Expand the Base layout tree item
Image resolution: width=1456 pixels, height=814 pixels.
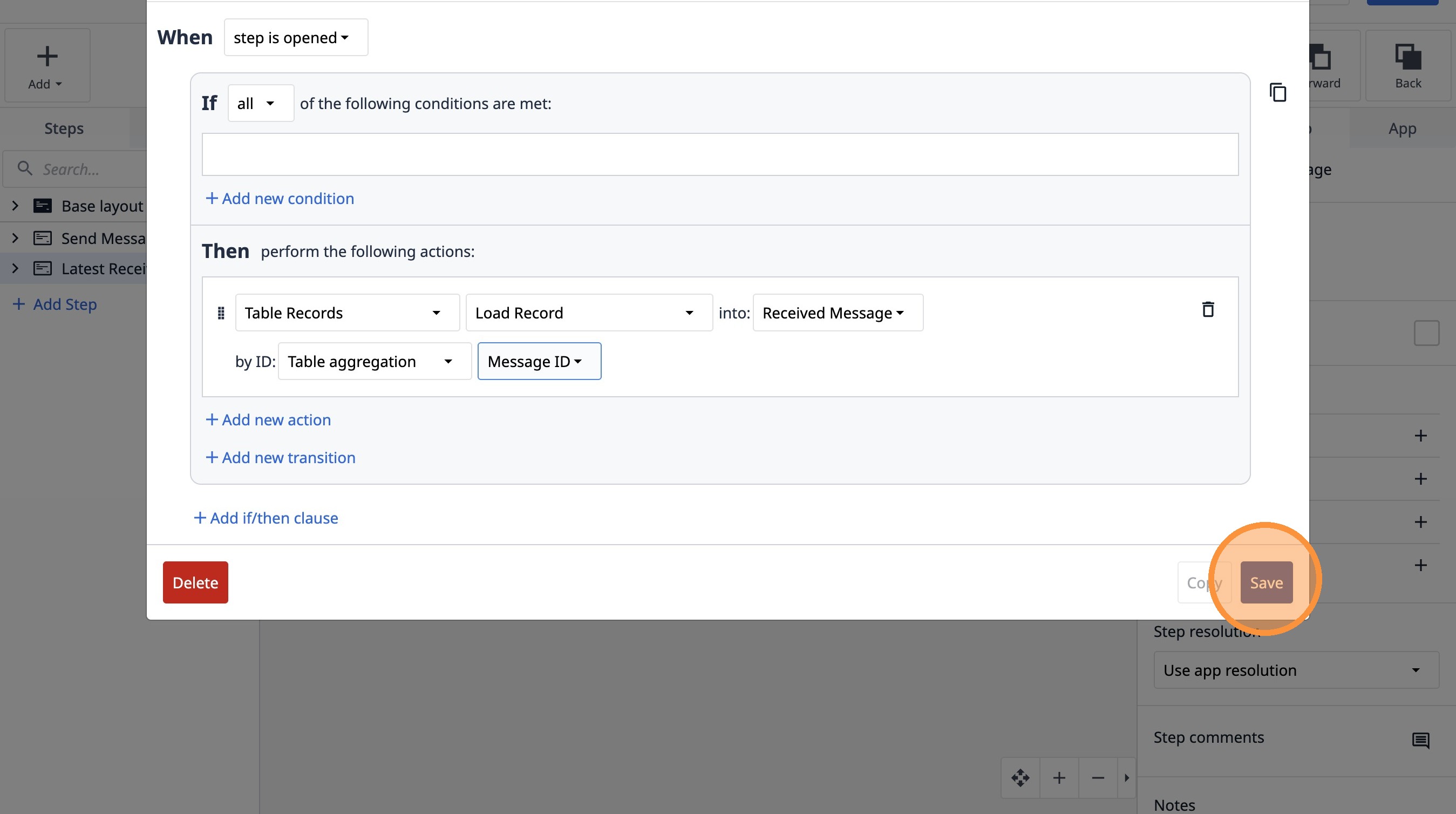15,206
